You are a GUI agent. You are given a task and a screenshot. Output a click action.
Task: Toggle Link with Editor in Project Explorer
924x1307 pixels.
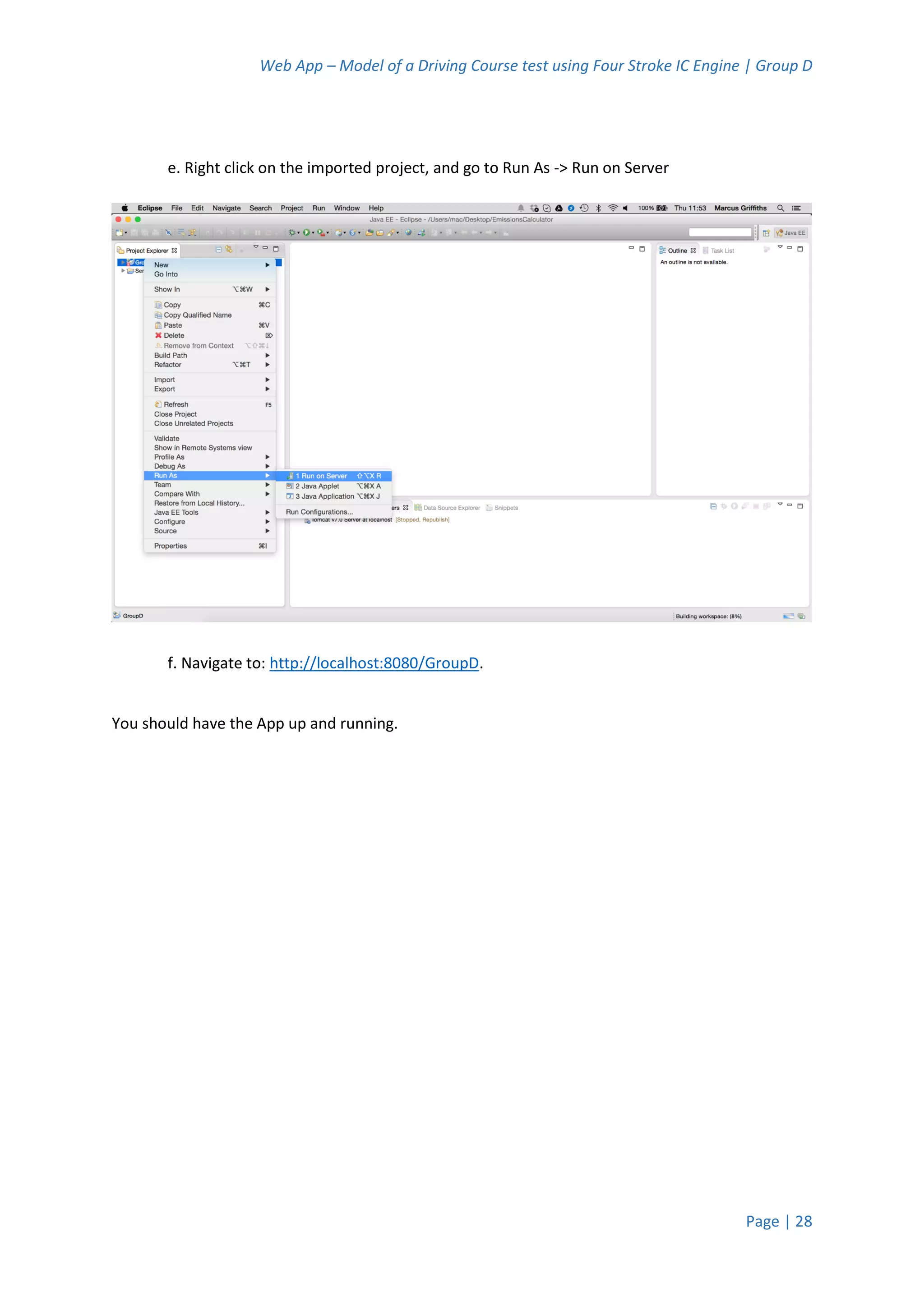point(229,249)
